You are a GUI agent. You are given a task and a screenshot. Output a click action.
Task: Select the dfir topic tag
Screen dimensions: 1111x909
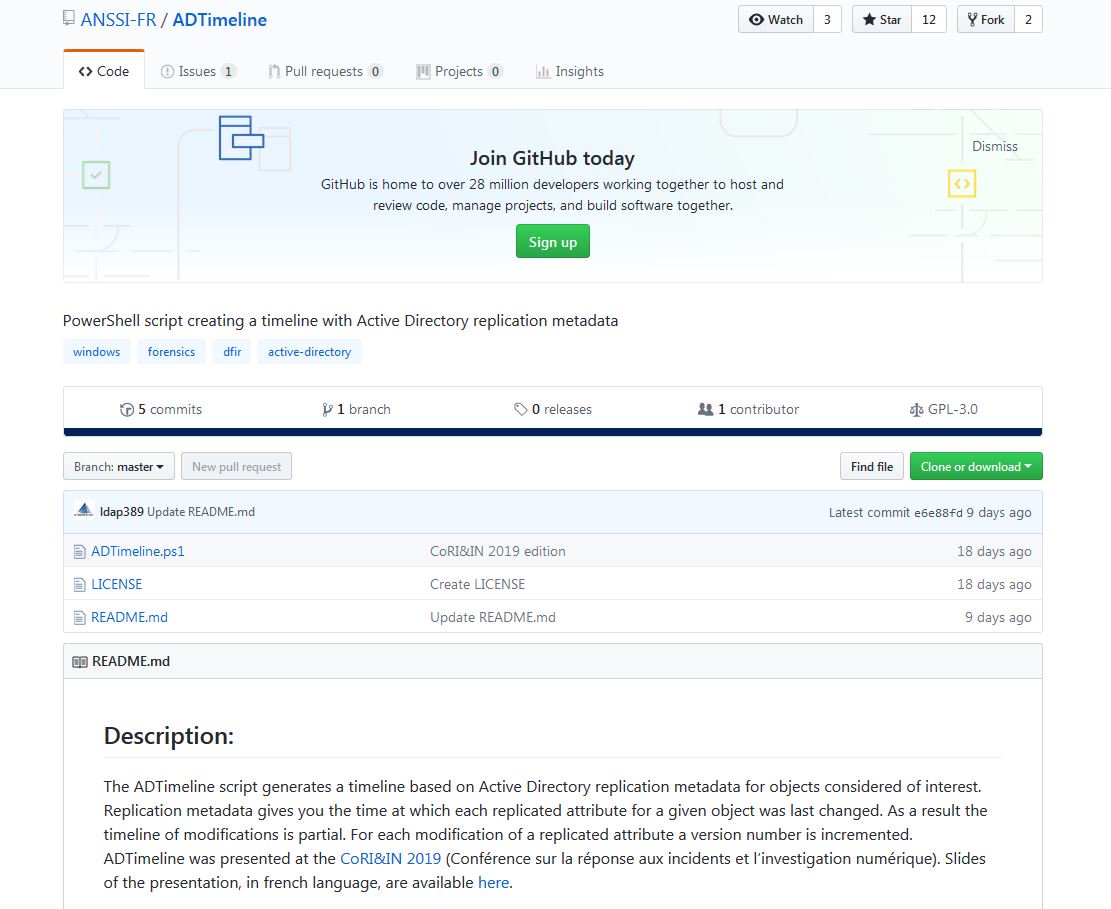232,351
